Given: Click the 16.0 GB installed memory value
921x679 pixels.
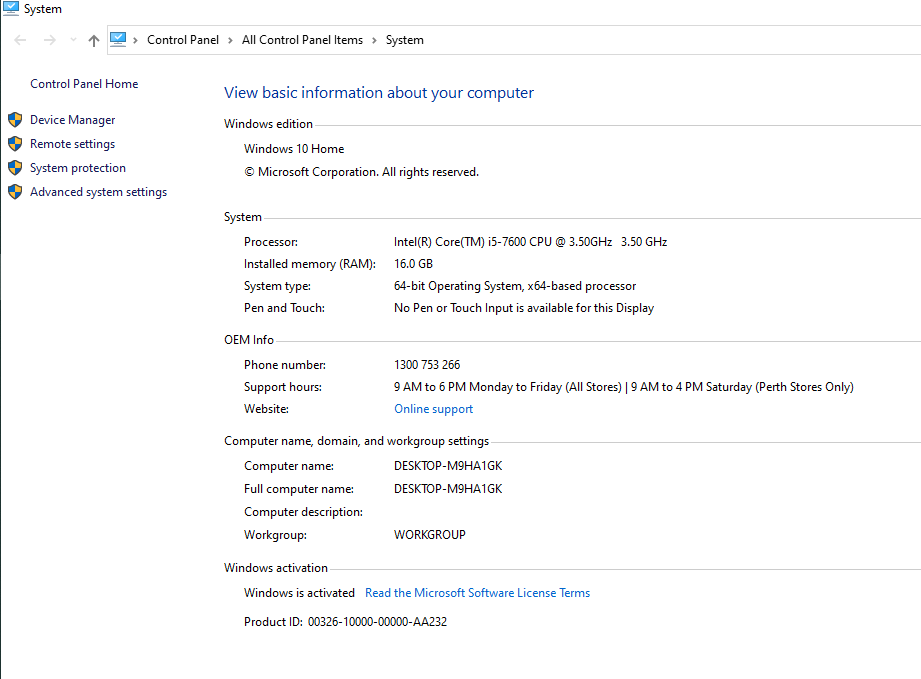Looking at the screenshot, I should pos(414,264).
